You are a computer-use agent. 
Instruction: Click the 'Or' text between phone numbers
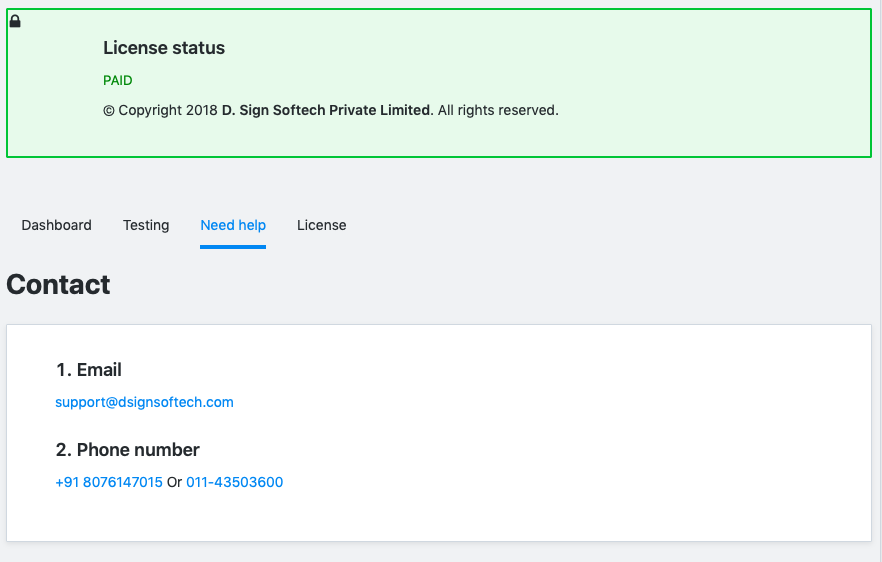(x=174, y=482)
